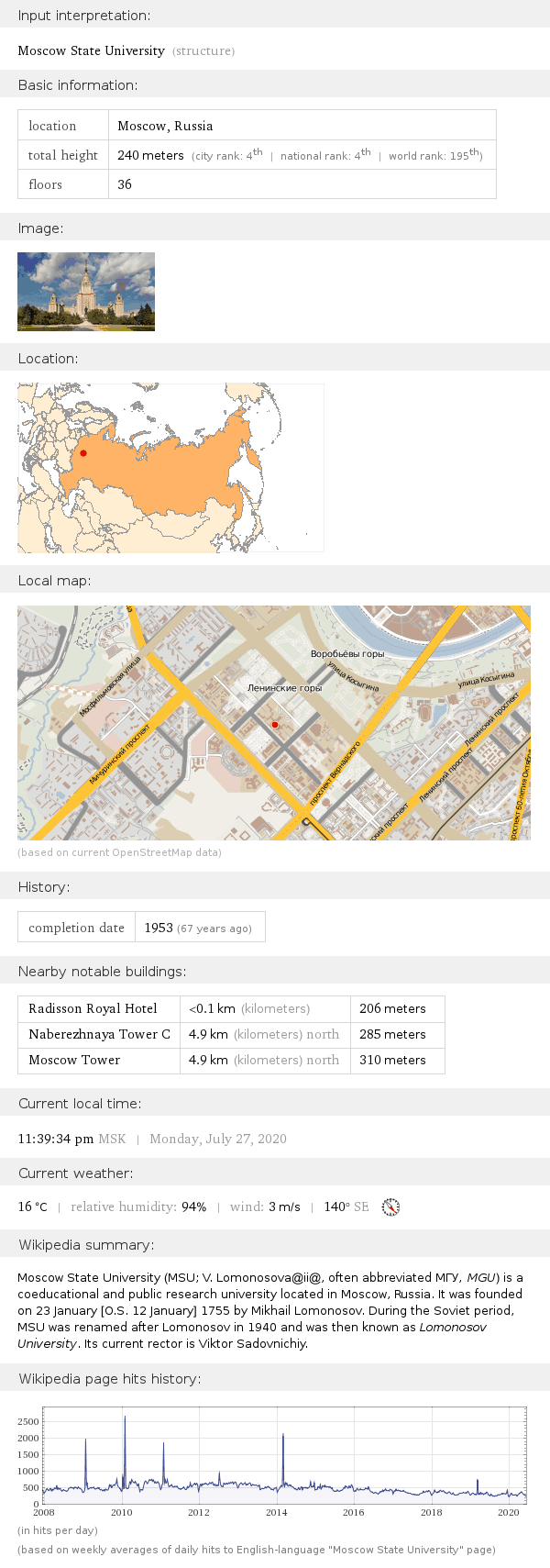Click the relative humidity 94% value

tap(193, 1207)
